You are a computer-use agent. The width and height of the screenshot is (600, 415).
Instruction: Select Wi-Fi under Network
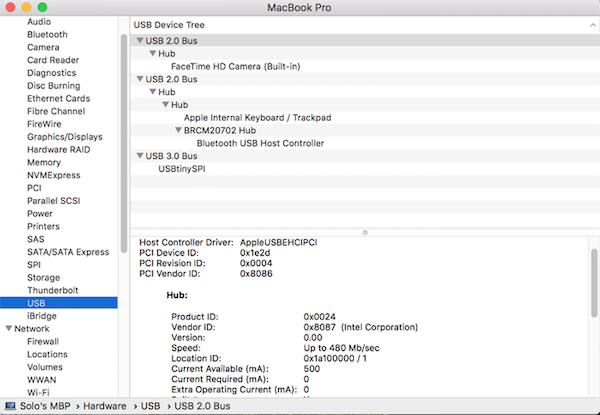tap(38, 392)
